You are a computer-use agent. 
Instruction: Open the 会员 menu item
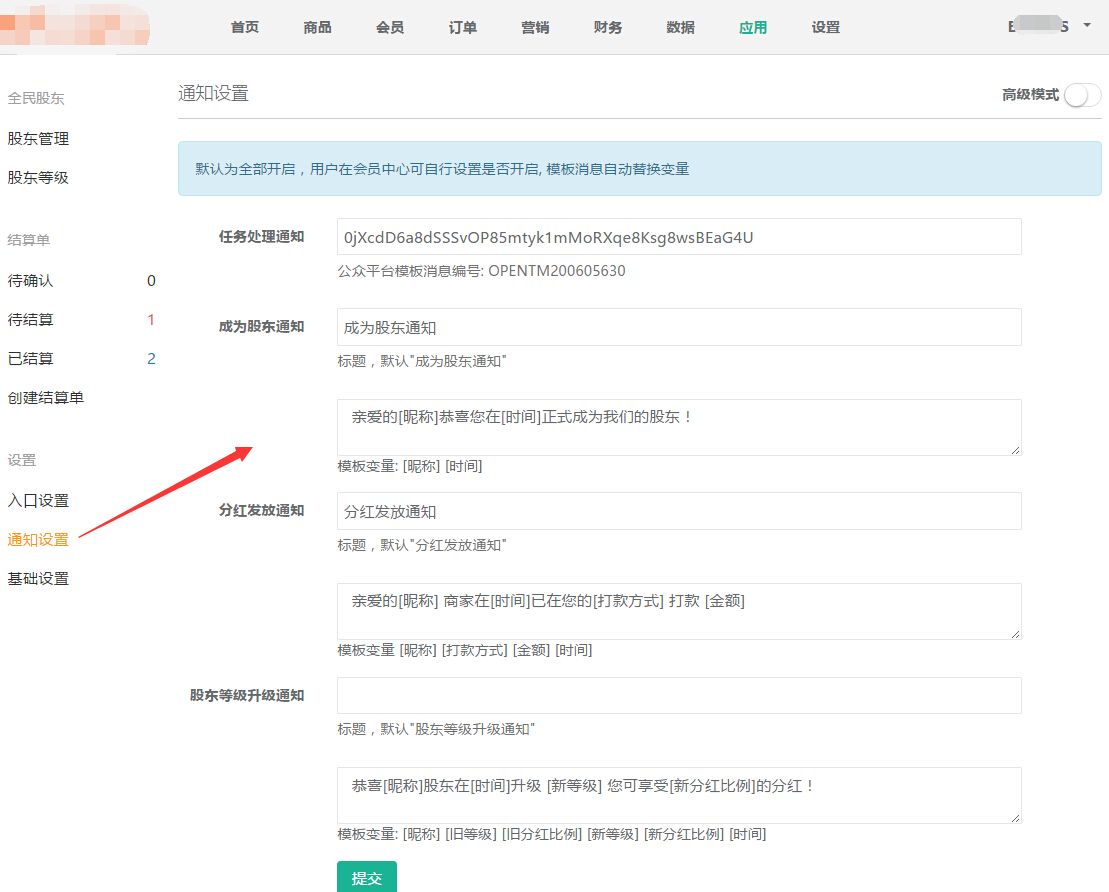pos(390,27)
